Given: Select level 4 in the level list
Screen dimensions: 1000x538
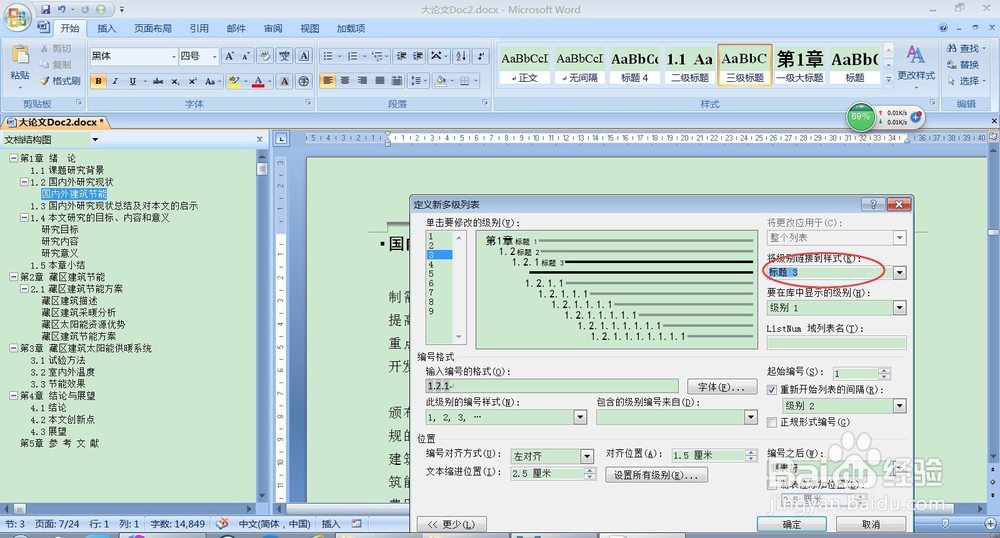Looking at the screenshot, I should click(439, 264).
